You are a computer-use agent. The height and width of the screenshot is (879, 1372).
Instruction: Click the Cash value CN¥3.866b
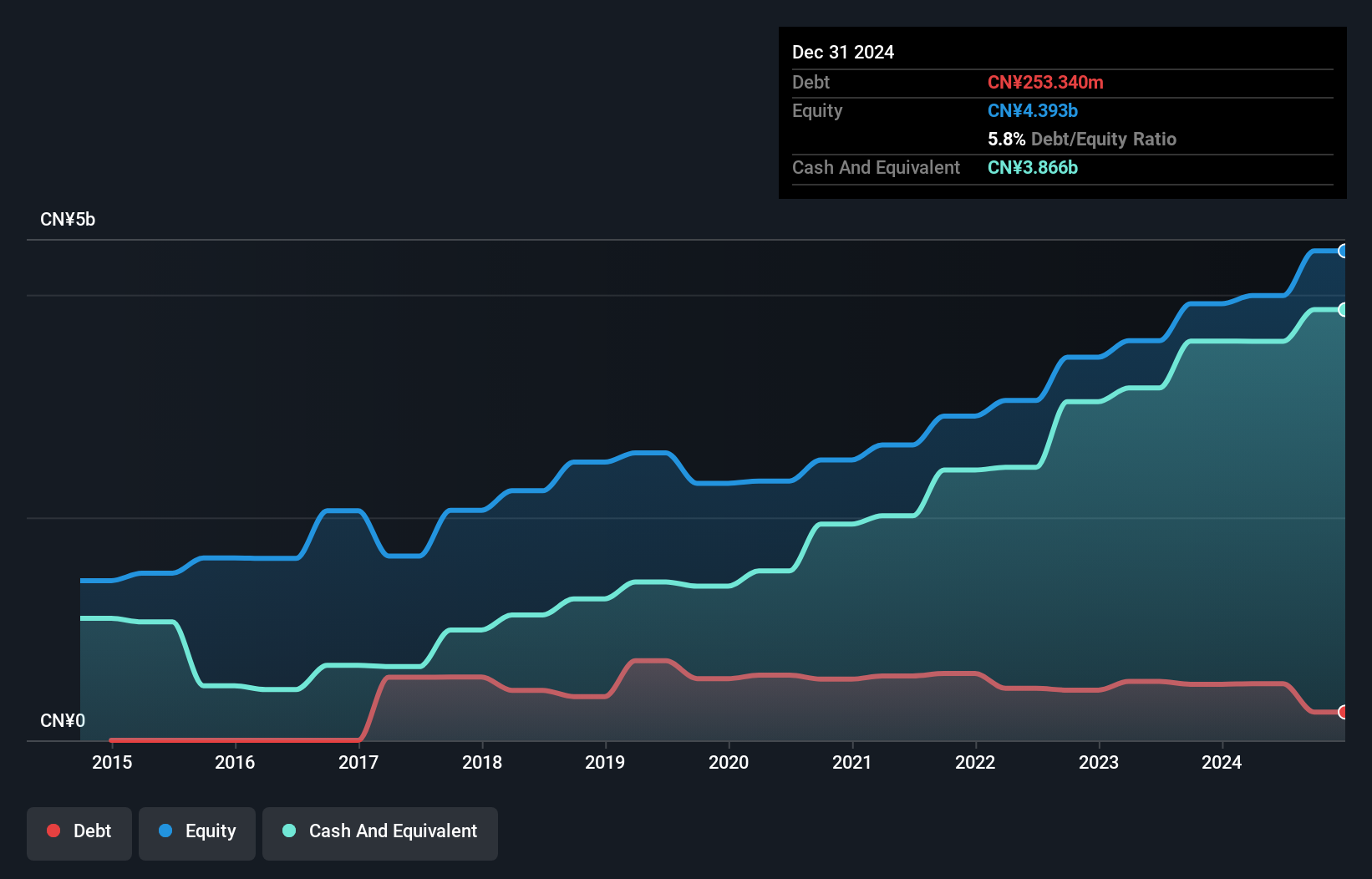pyautogui.click(x=1033, y=168)
